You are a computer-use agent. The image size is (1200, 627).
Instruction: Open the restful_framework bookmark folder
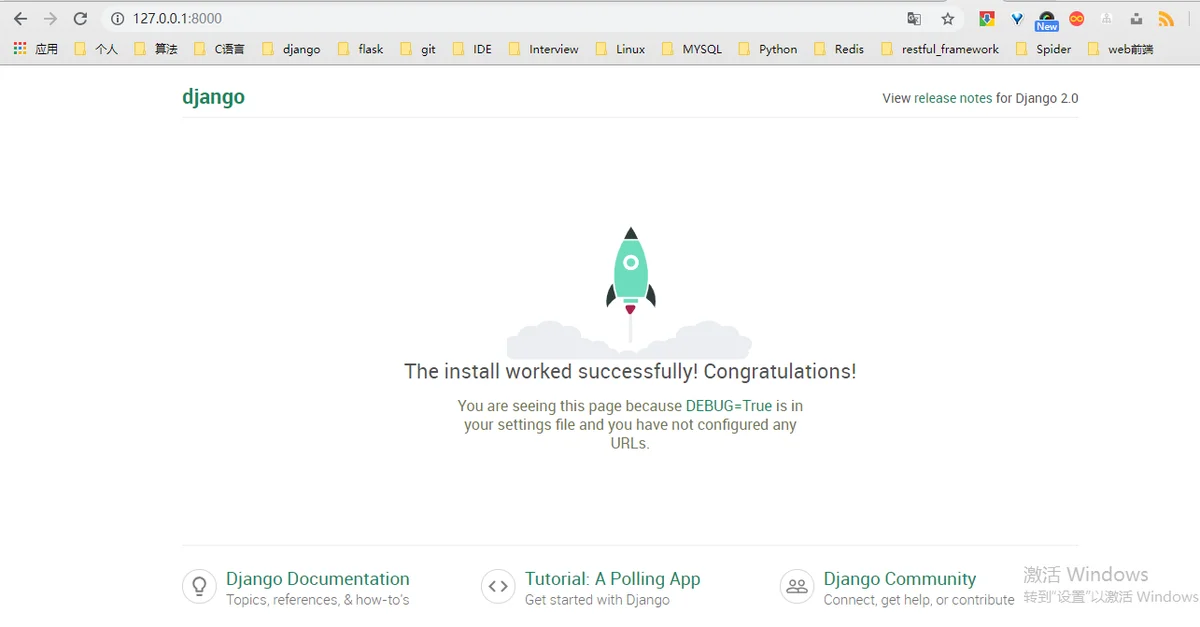(x=940, y=49)
